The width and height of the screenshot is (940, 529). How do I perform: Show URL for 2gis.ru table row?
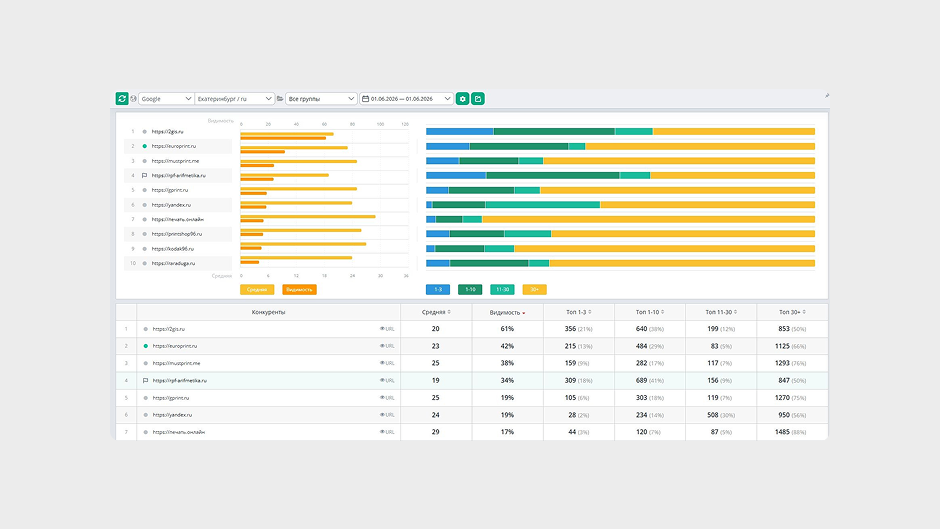[x=387, y=329]
